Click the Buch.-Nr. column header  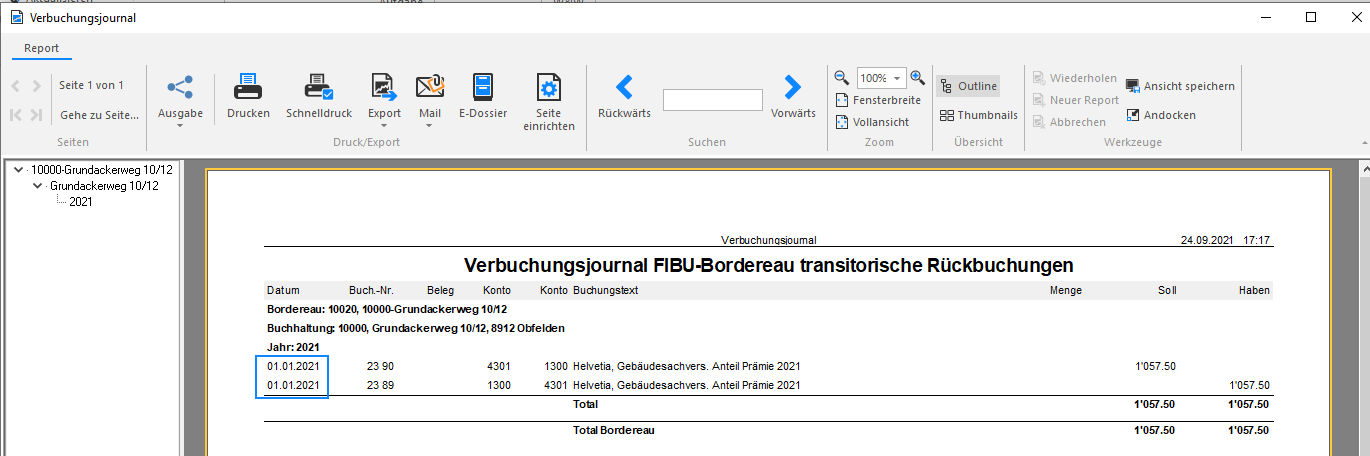click(370, 291)
